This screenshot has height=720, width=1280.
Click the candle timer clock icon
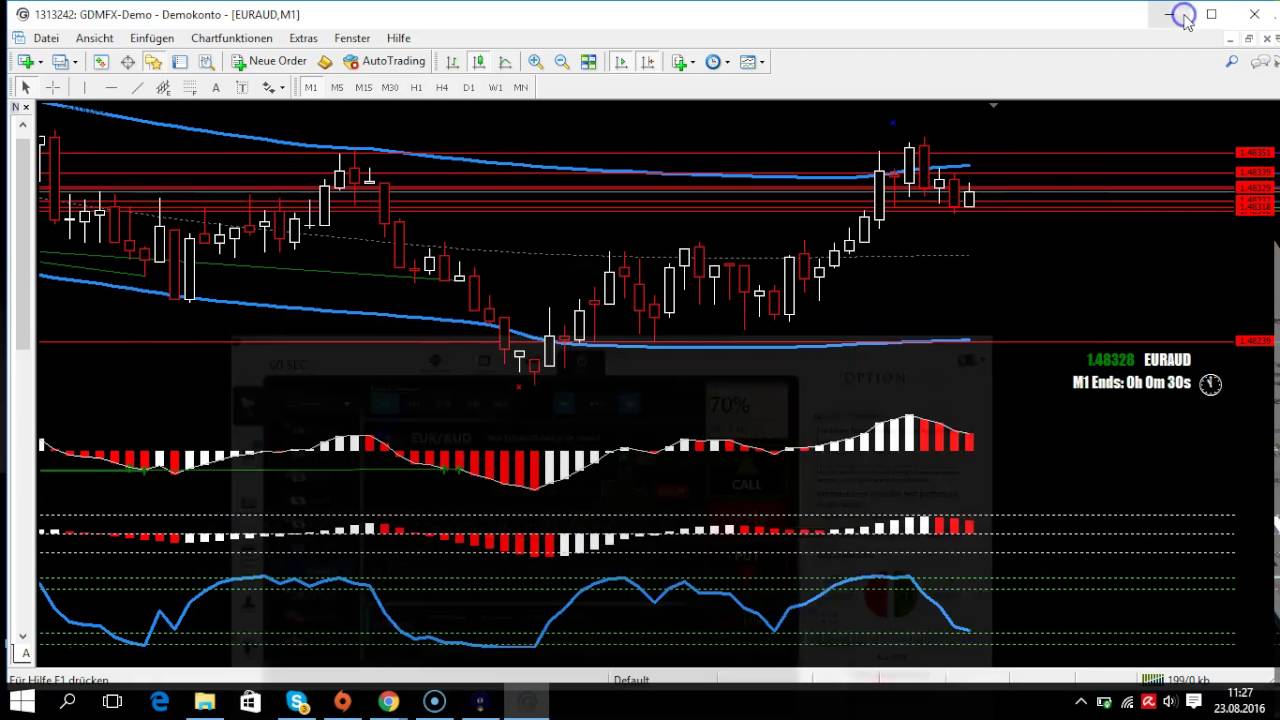click(x=1211, y=384)
